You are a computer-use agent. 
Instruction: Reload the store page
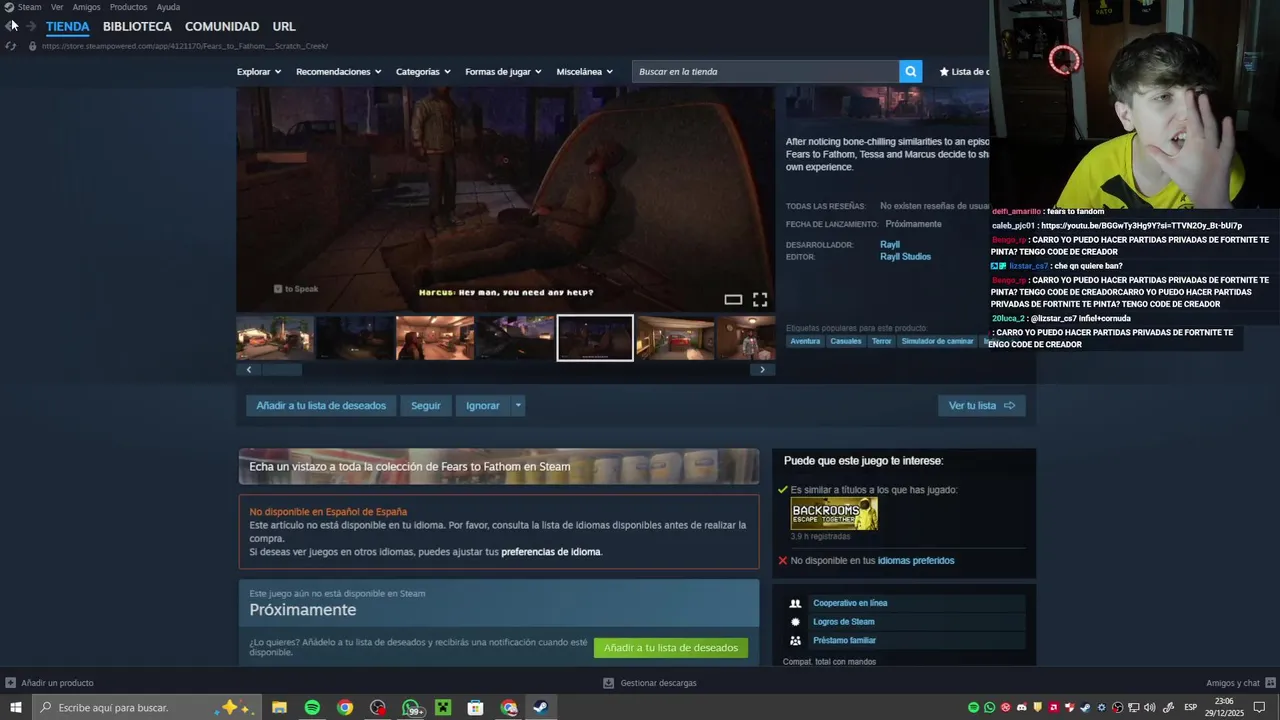point(11,46)
